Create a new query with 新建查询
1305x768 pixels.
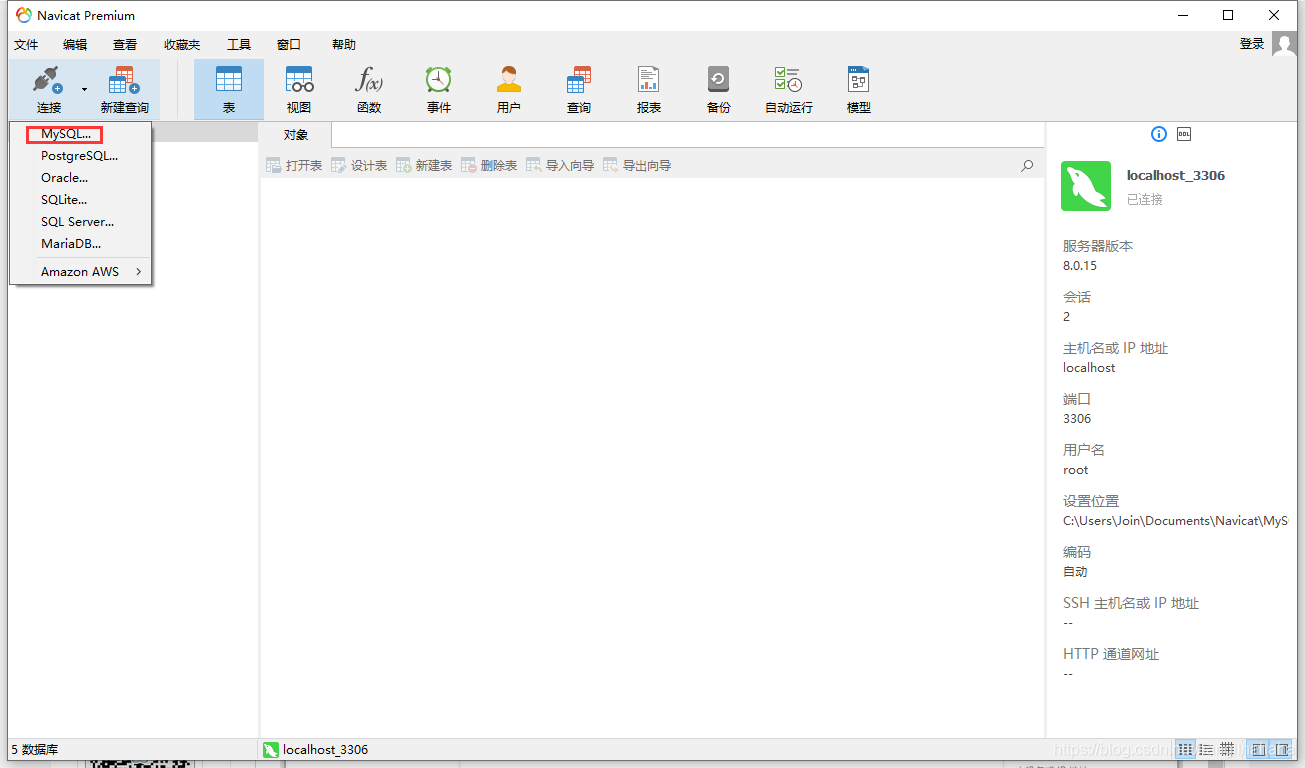click(124, 89)
